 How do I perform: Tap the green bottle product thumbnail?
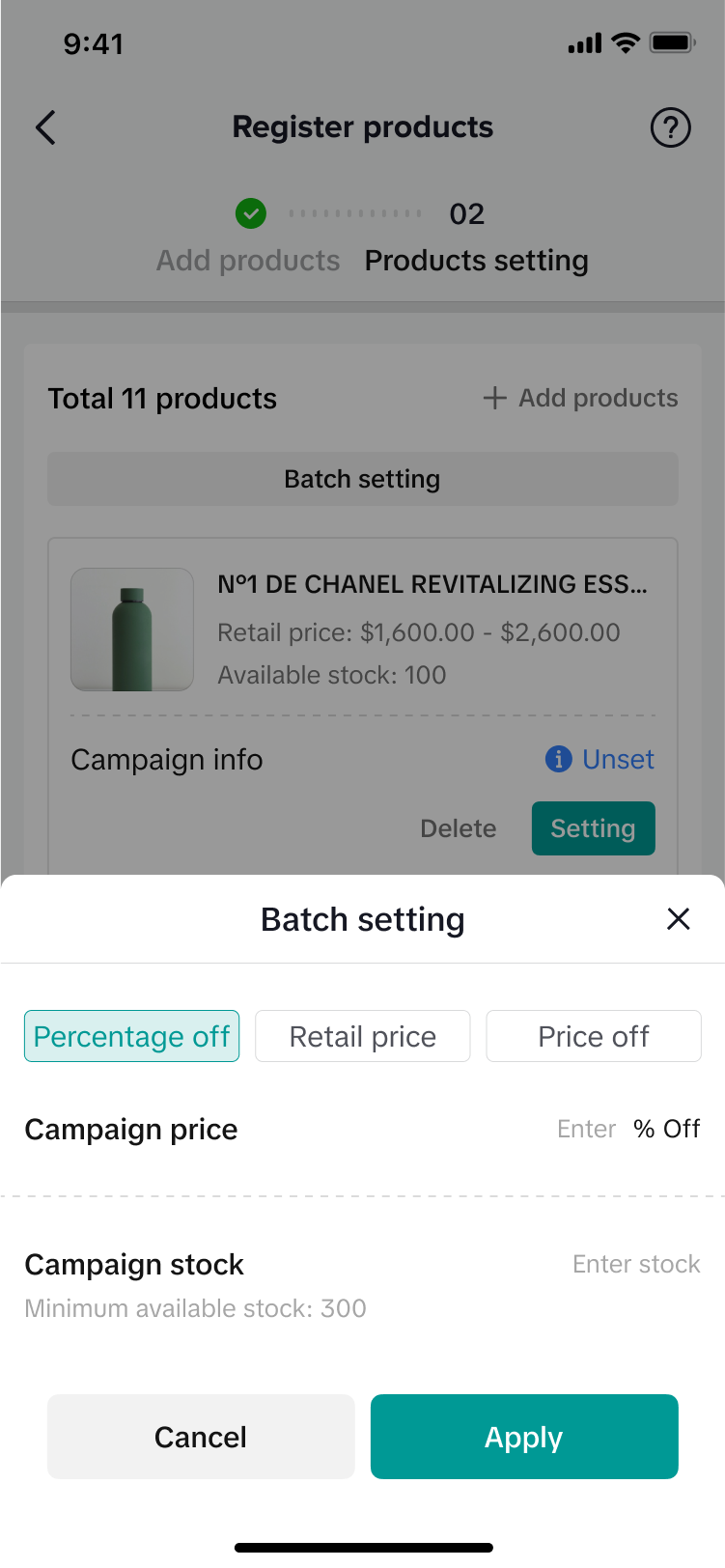[x=132, y=630]
